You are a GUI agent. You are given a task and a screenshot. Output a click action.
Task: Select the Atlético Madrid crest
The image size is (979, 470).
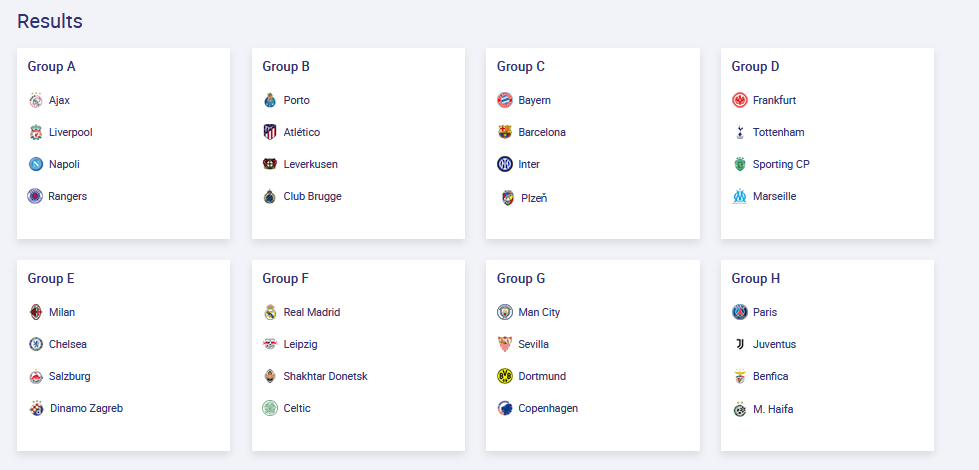270,132
